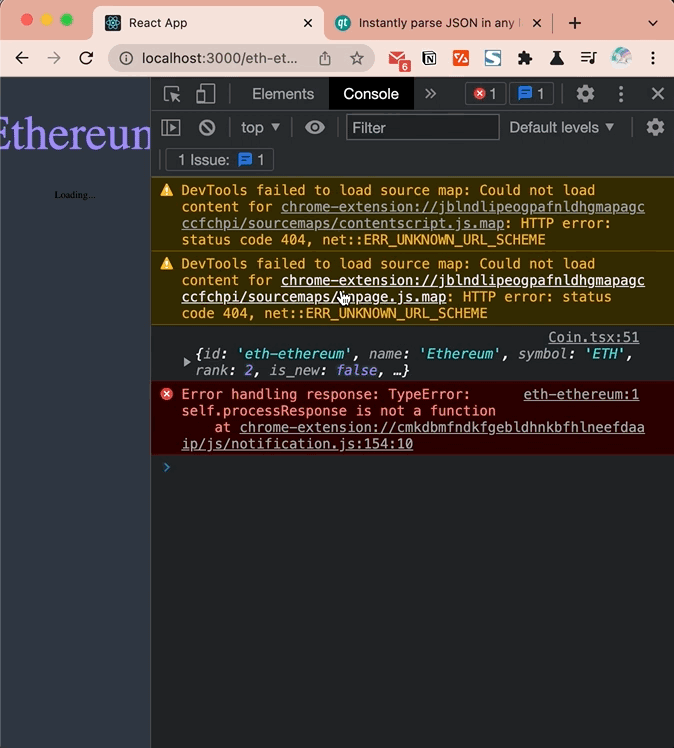Open the 'Default levels' dropdown

point(561,127)
